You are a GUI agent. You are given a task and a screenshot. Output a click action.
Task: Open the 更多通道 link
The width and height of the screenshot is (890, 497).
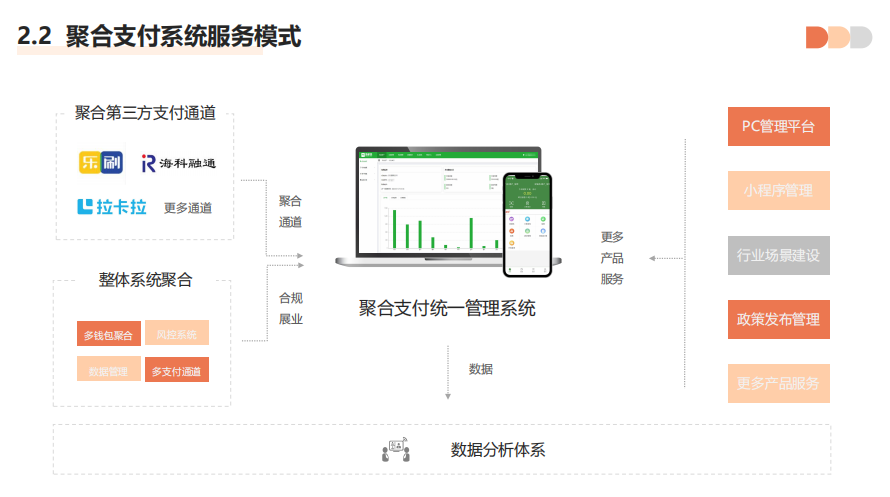(188, 208)
